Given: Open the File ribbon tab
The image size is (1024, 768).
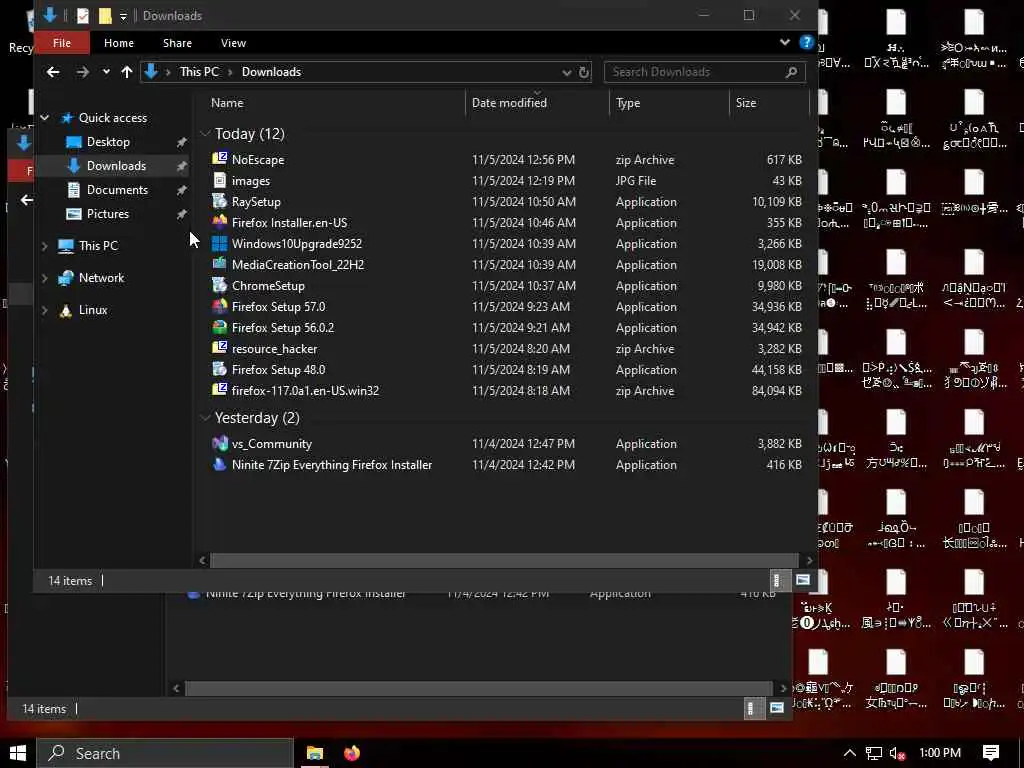Looking at the screenshot, I should tap(61, 42).
